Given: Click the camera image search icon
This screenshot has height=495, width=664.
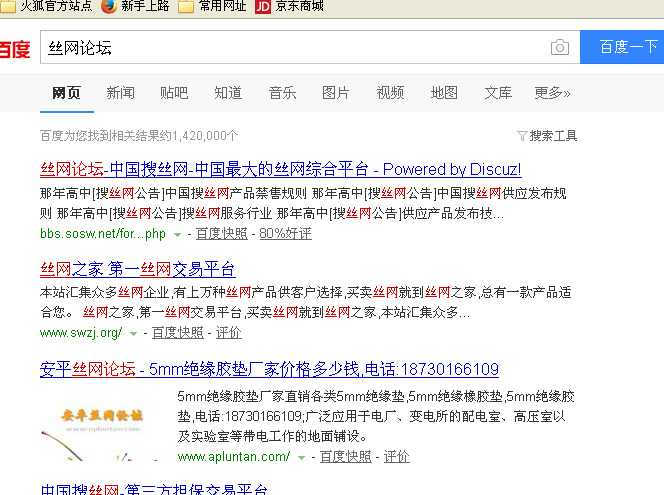Looking at the screenshot, I should point(559,48).
